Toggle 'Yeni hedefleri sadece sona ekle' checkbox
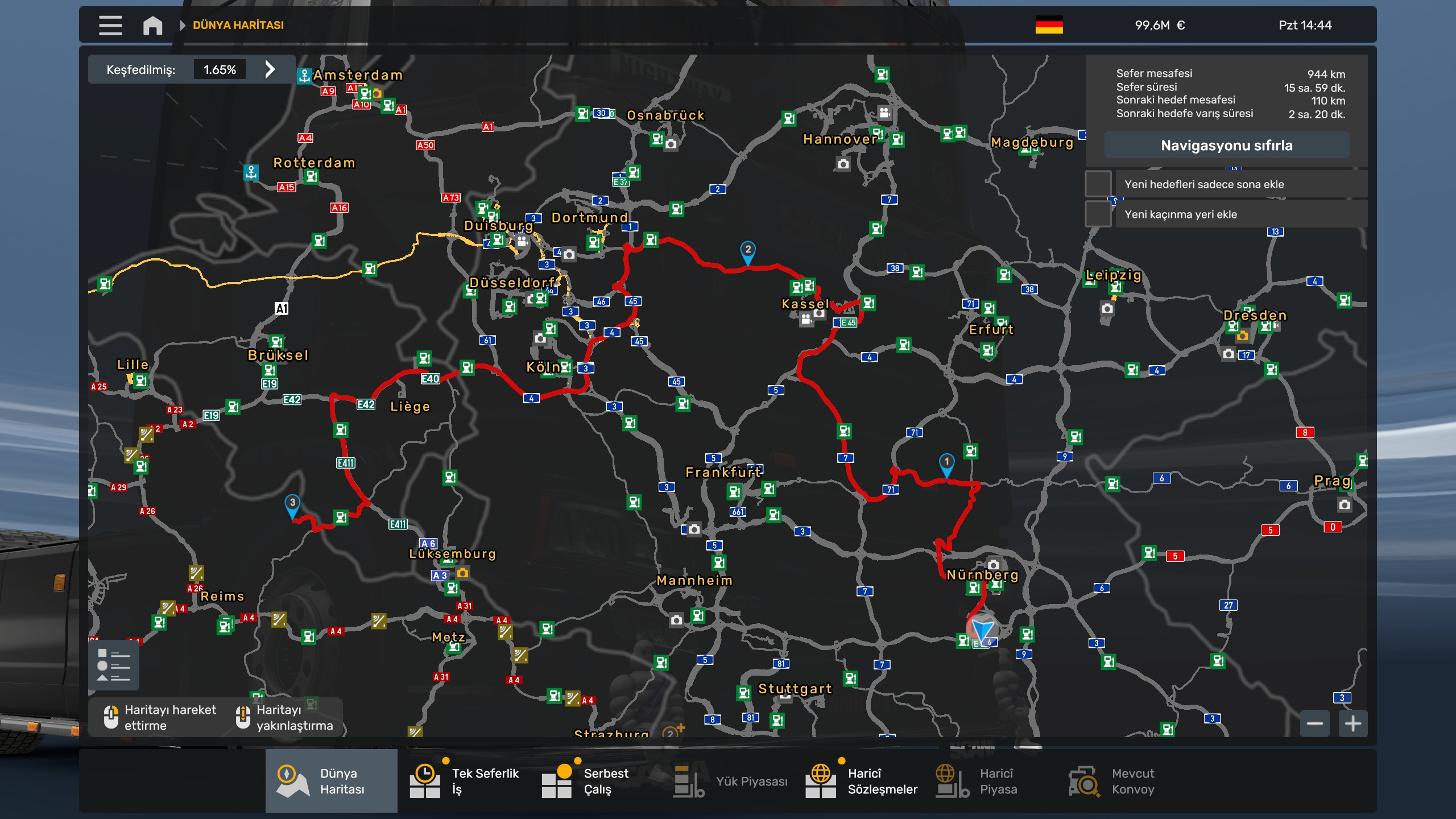 tap(1098, 184)
